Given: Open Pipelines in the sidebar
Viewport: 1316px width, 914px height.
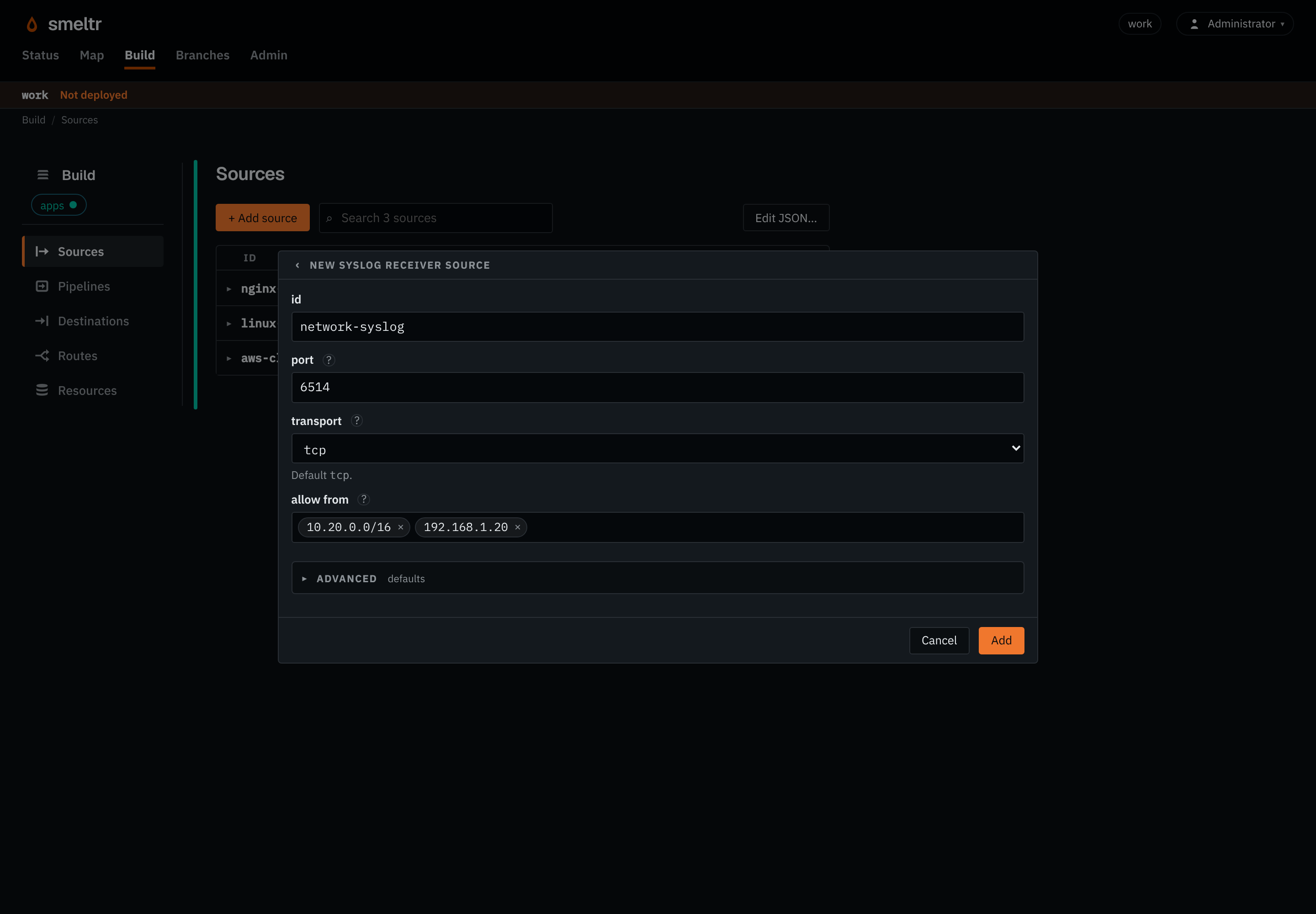Looking at the screenshot, I should [x=93, y=287].
